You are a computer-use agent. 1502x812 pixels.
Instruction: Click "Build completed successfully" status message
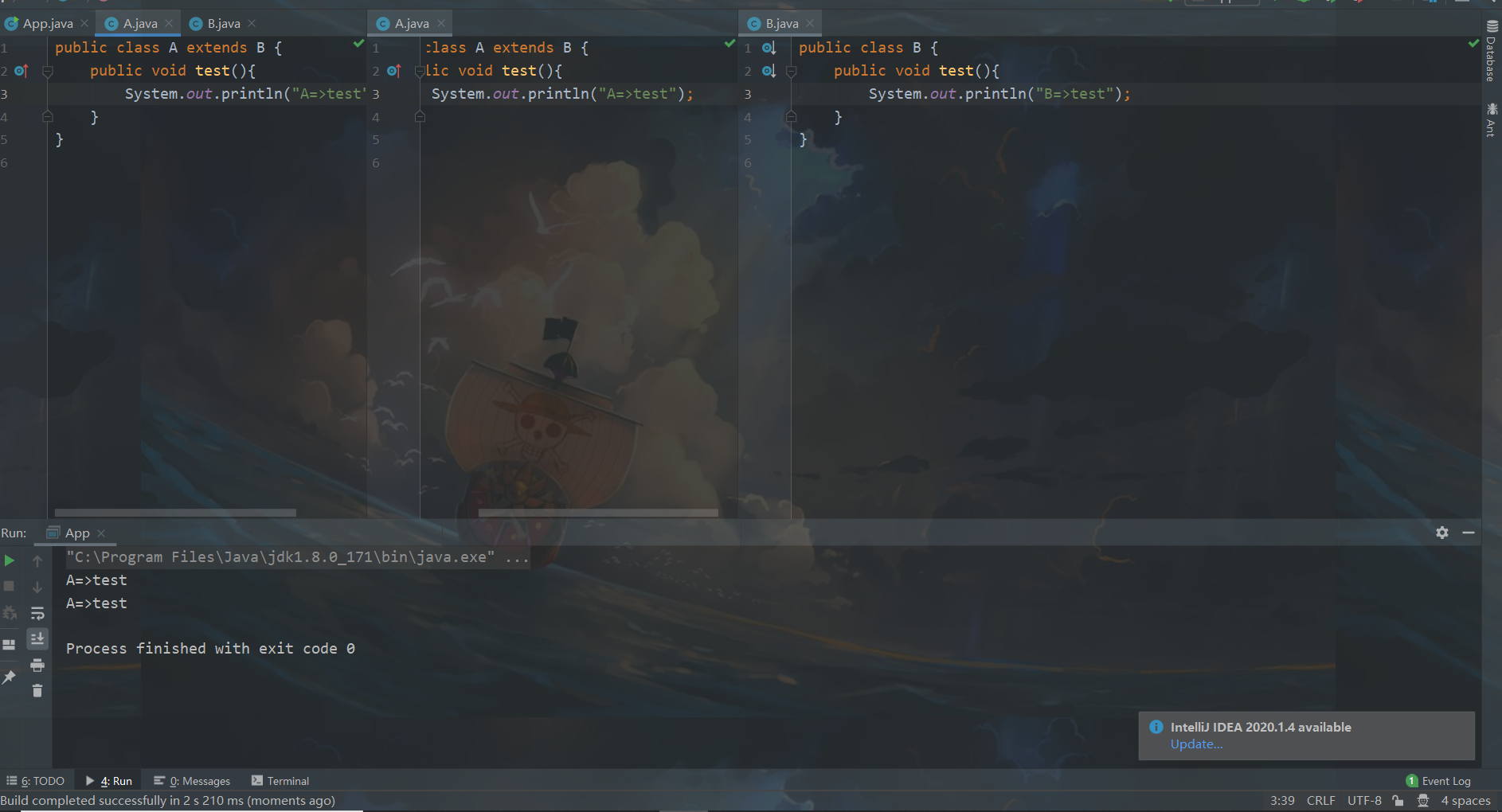[168, 801]
